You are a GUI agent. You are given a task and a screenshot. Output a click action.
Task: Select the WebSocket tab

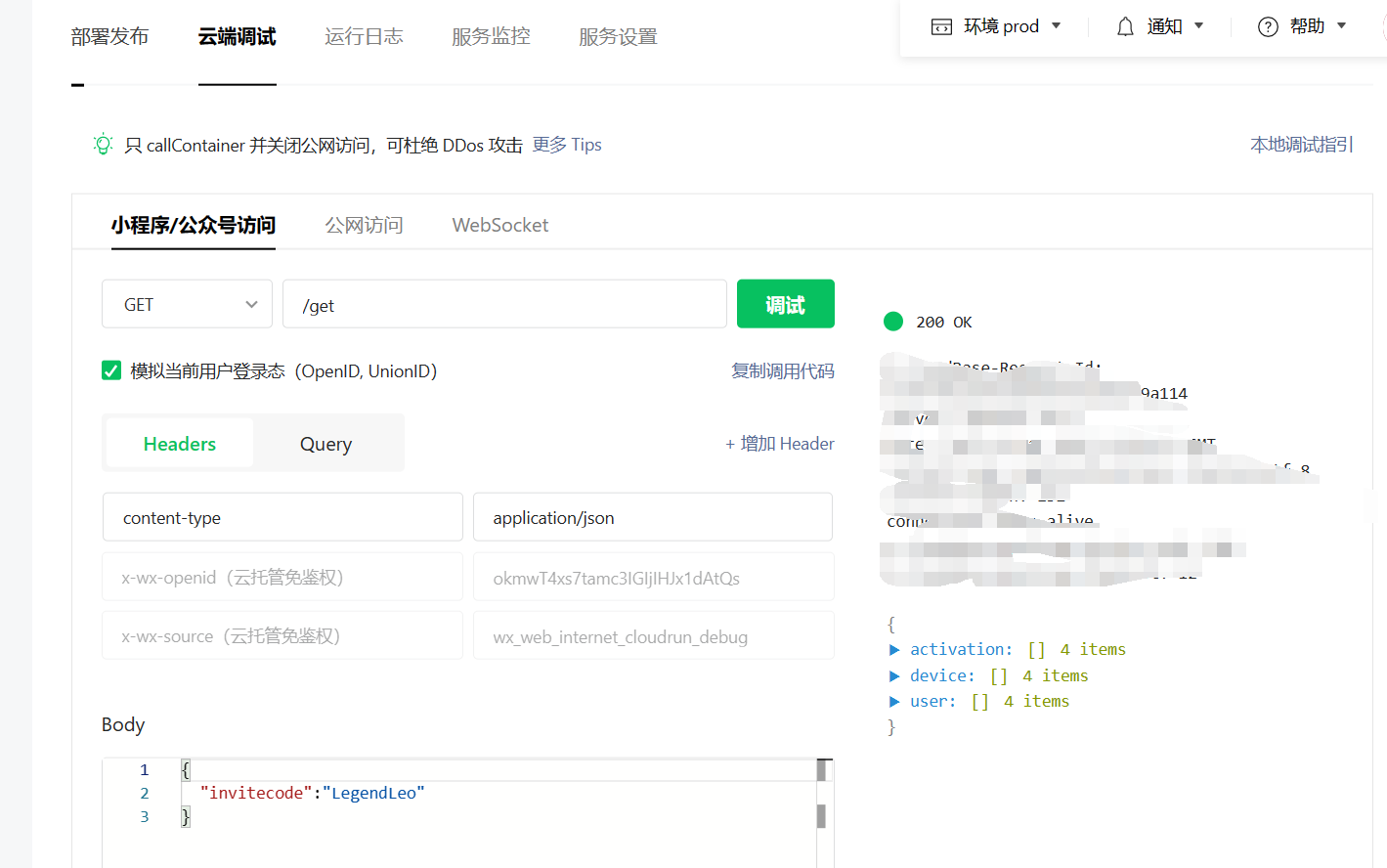point(500,226)
